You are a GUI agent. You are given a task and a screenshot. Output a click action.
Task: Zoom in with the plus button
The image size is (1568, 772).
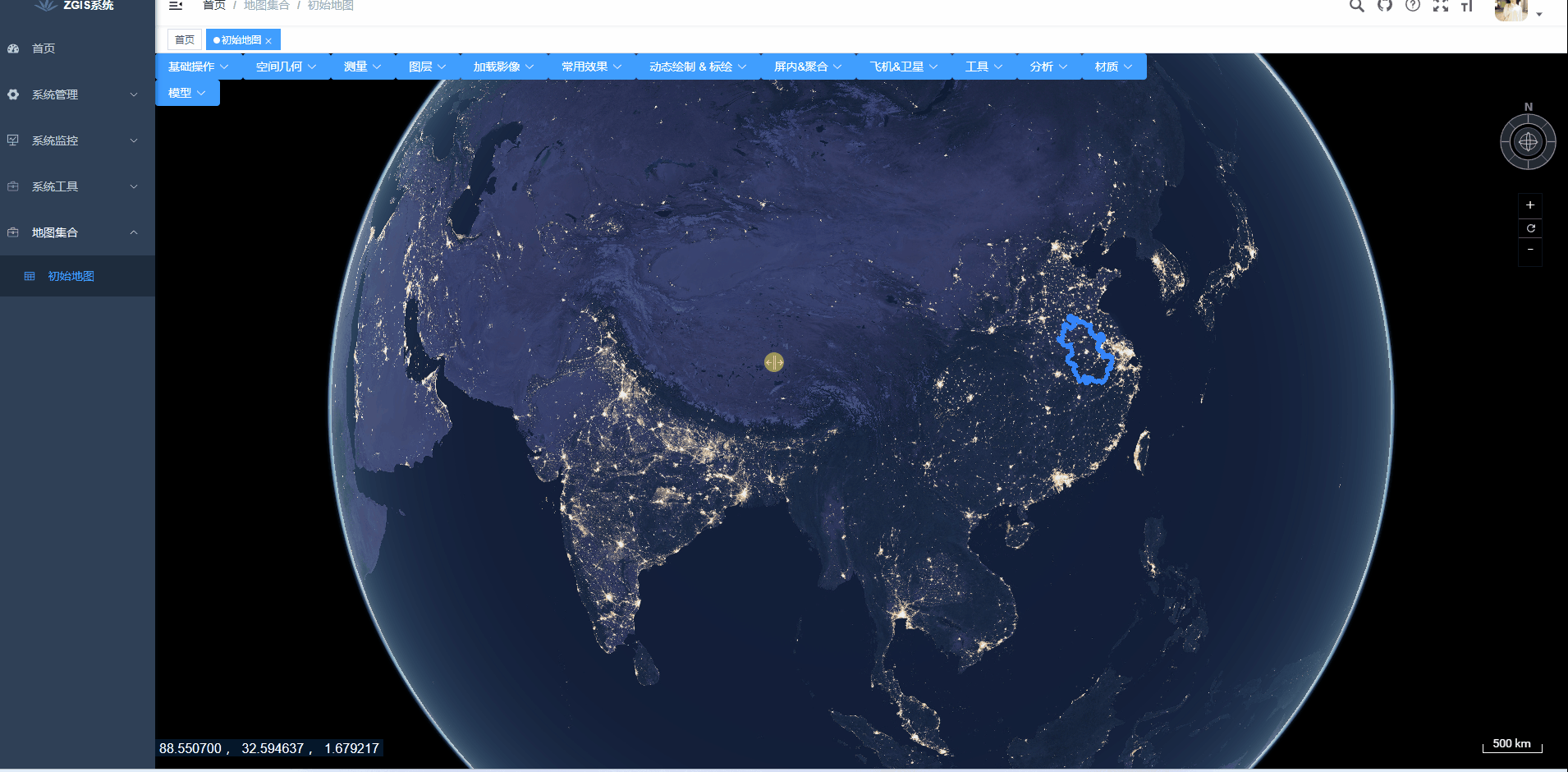coord(1530,205)
